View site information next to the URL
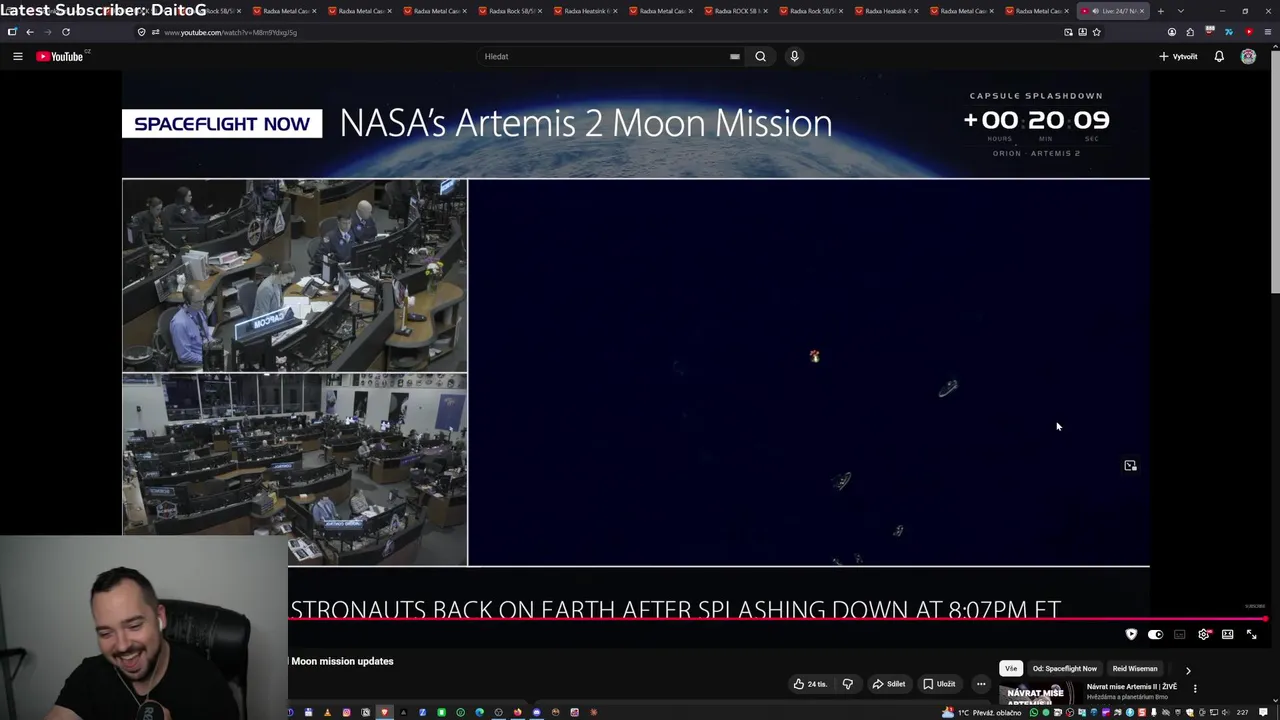 141,32
